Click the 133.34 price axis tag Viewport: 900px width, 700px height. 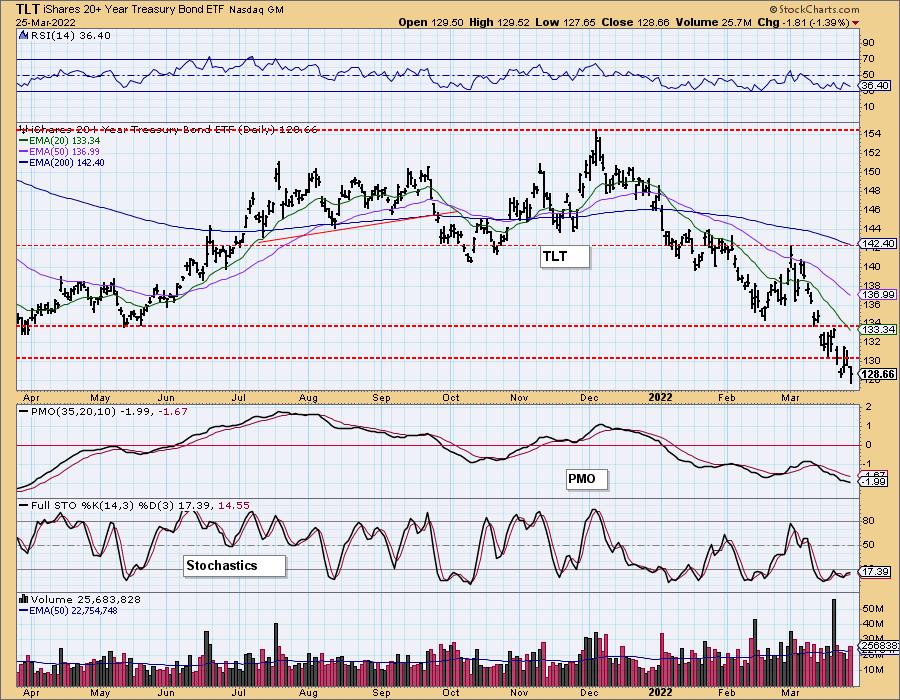tap(878, 329)
